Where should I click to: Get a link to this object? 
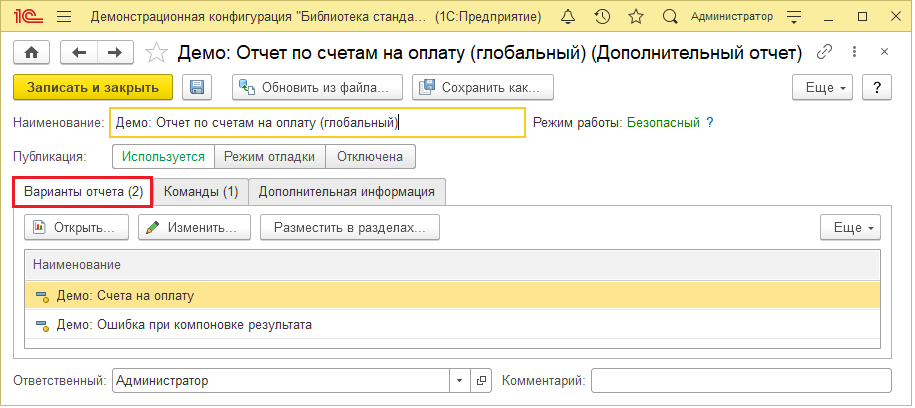pyautogui.click(x=824, y=52)
